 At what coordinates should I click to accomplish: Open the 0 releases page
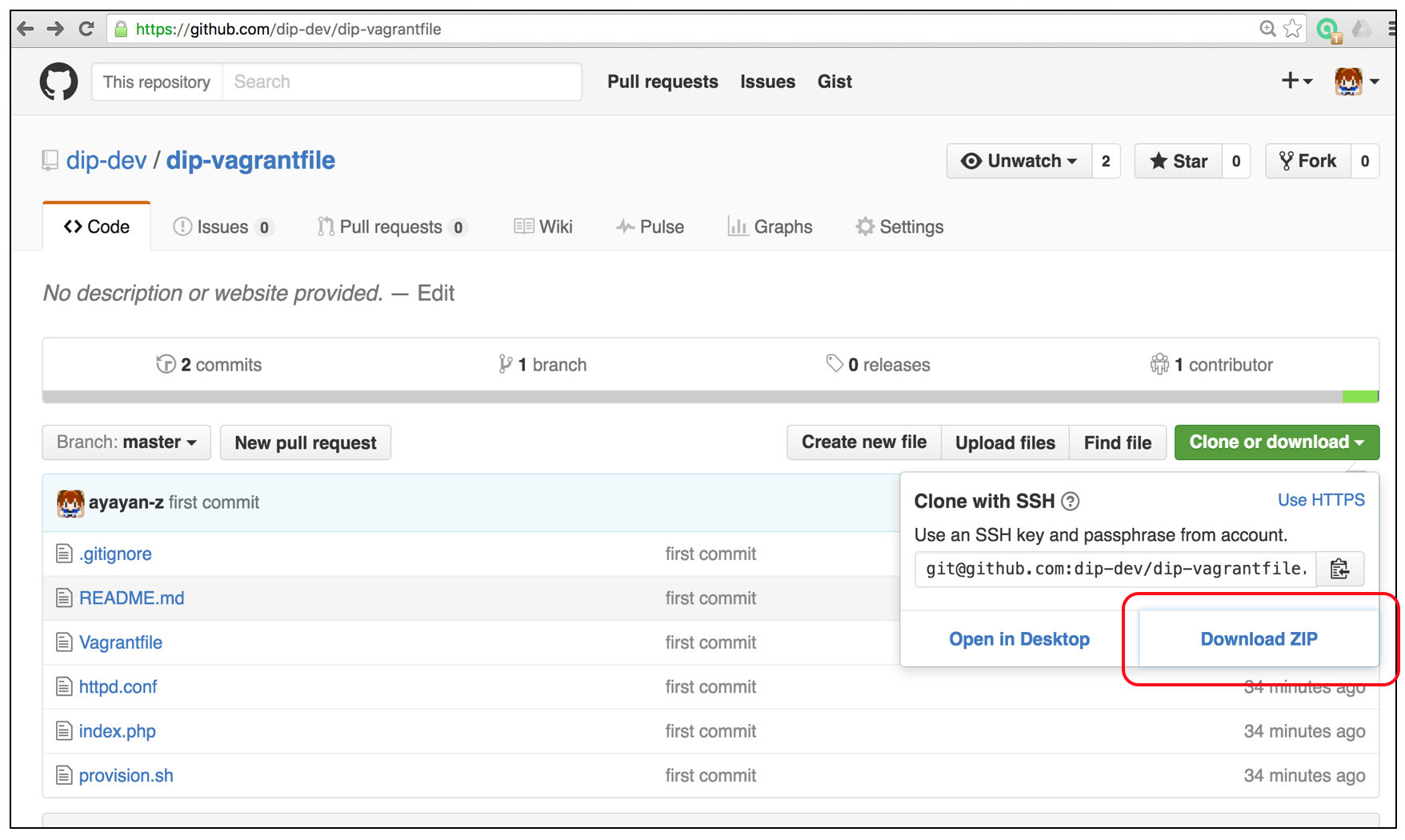click(x=878, y=365)
